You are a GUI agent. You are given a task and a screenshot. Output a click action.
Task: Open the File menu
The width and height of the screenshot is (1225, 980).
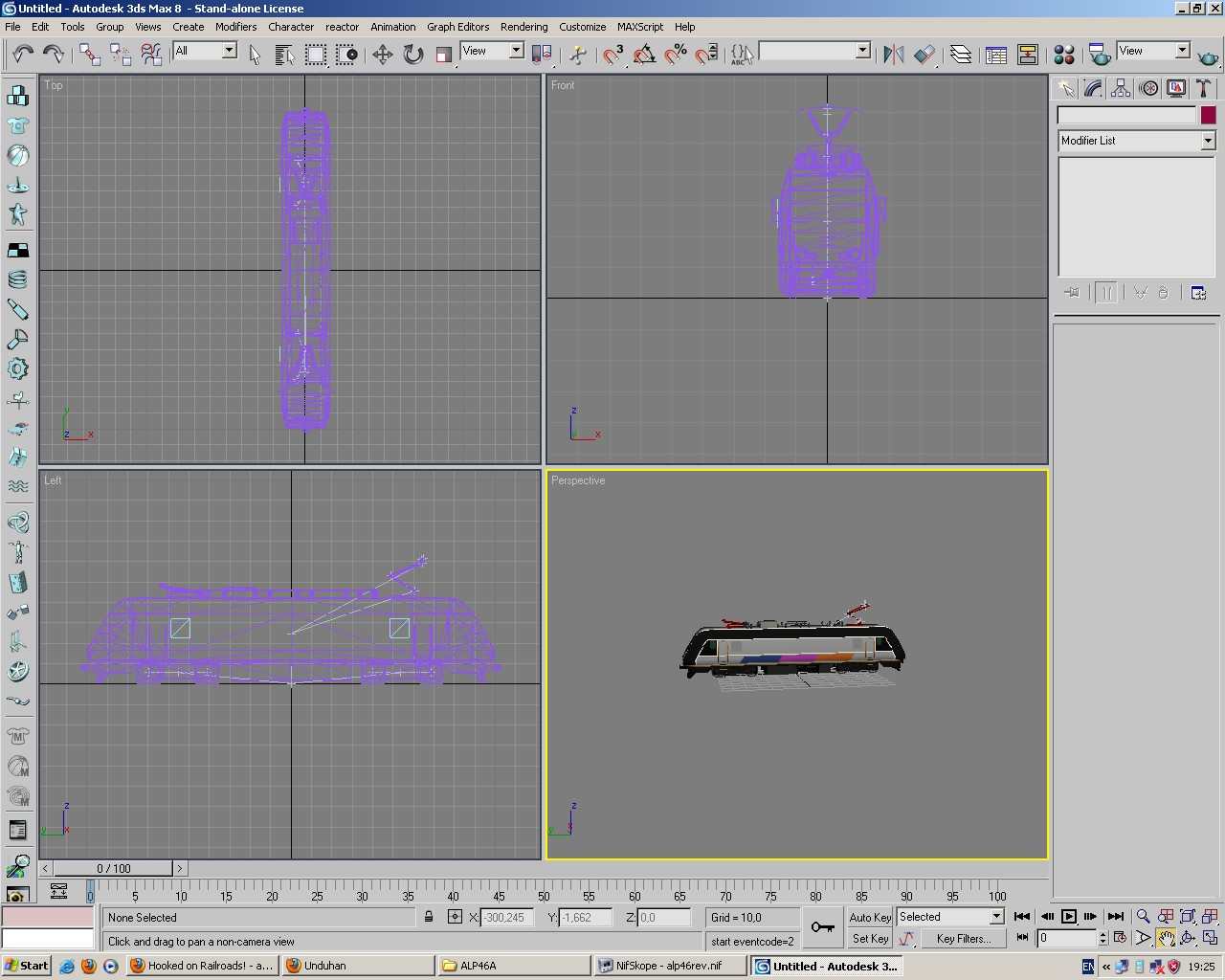(12, 27)
